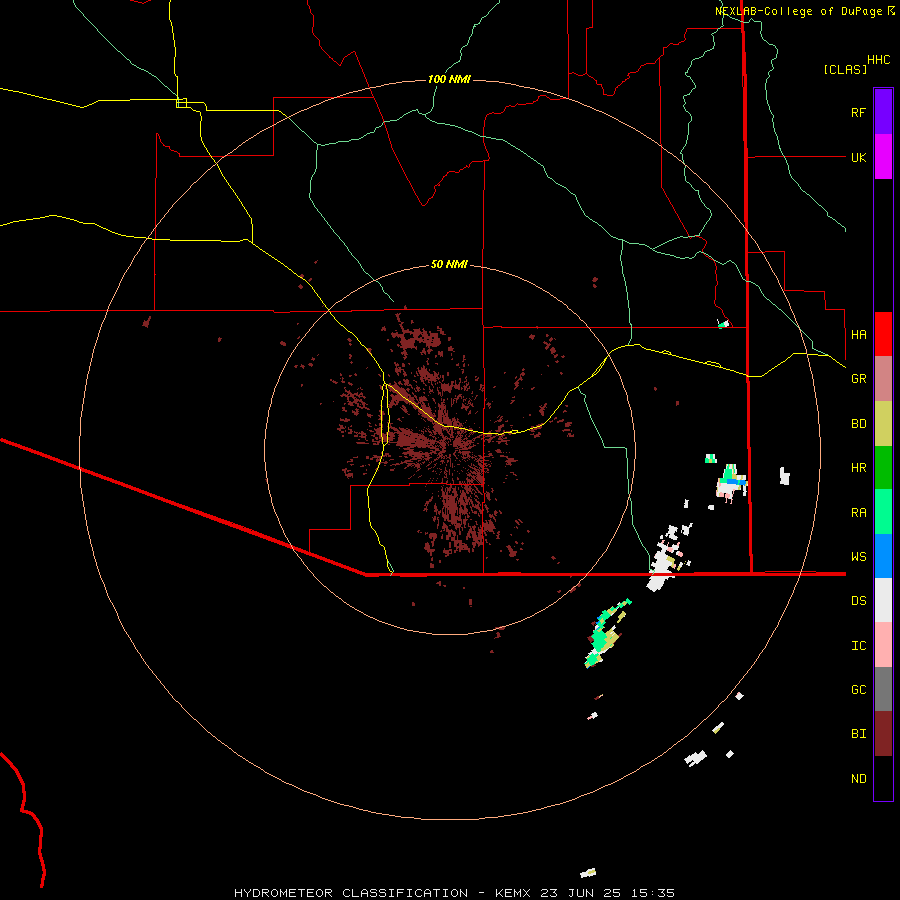This screenshot has width=900, height=900.
Task: Click the DS white legend swatch
Action: [x=883, y=600]
